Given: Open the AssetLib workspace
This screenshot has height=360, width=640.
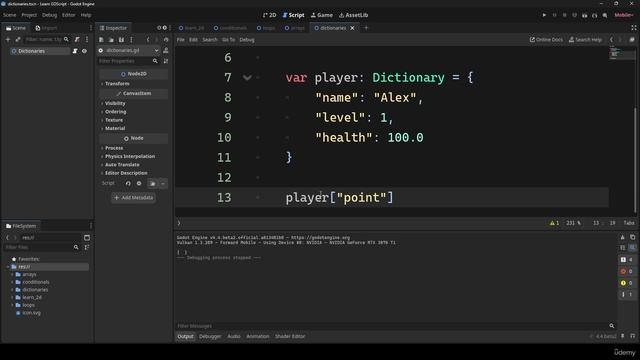Looking at the screenshot, I should (x=353, y=15).
